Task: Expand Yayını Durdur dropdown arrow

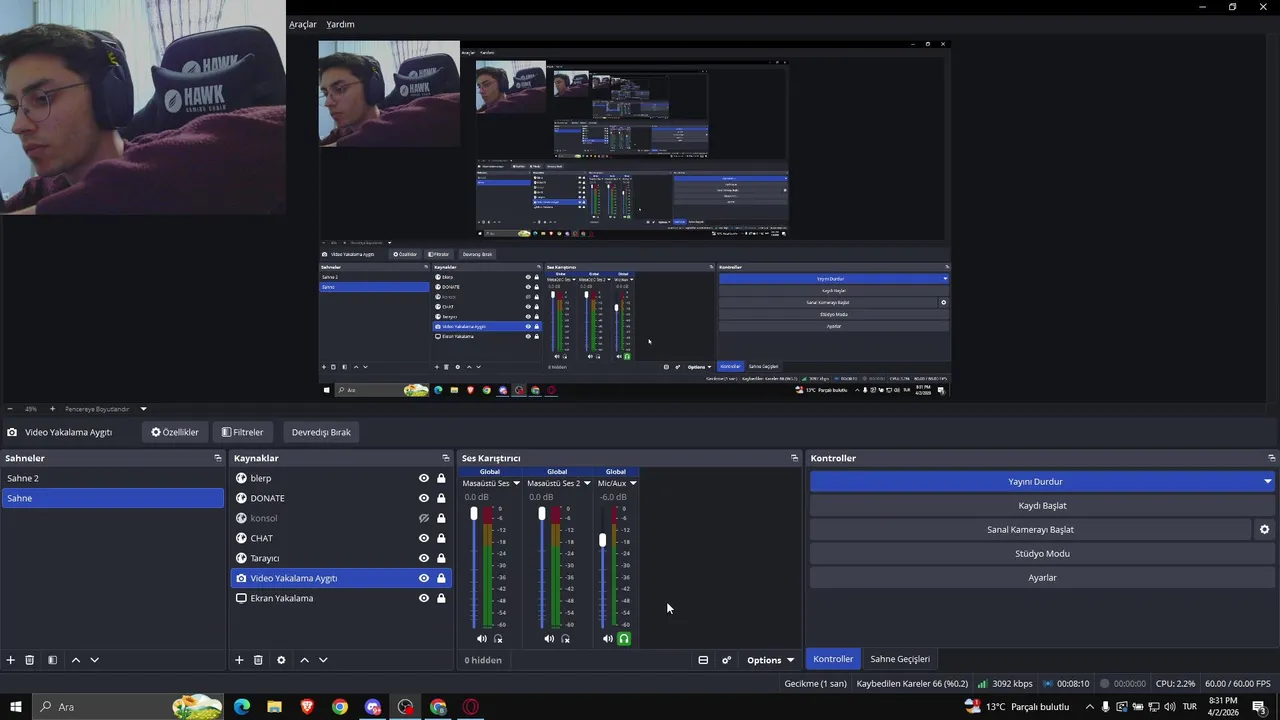Action: pyautogui.click(x=1267, y=481)
